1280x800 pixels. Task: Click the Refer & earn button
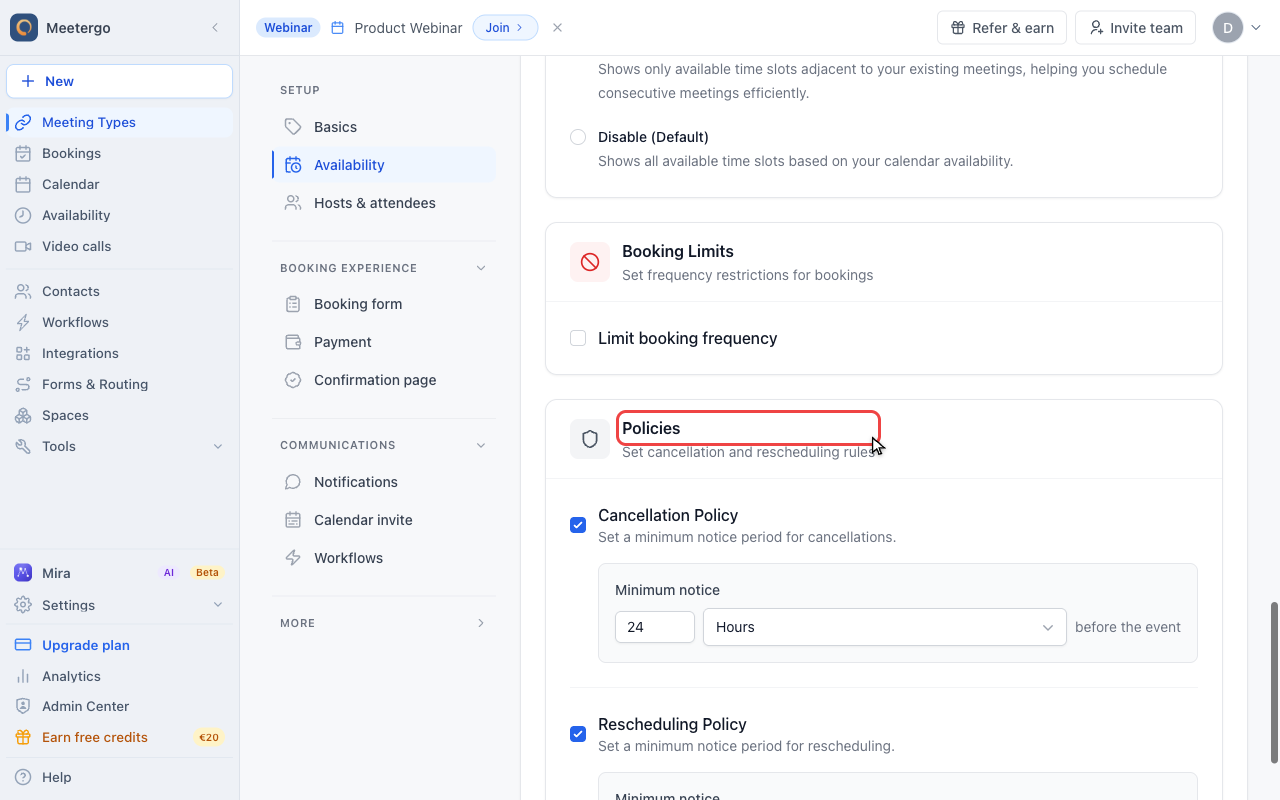pos(1002,28)
